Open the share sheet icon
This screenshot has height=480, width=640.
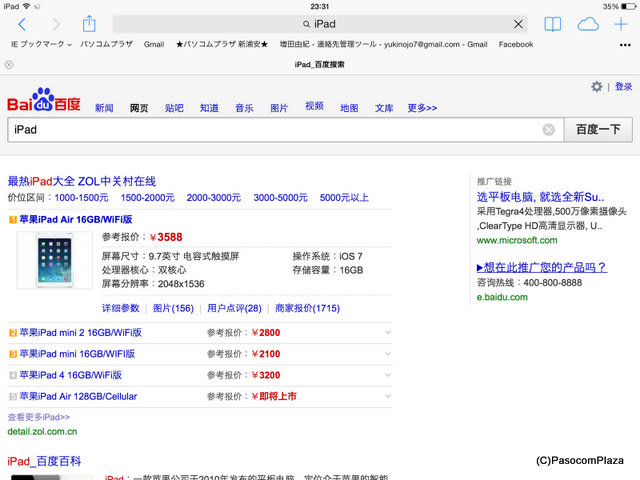(89, 24)
